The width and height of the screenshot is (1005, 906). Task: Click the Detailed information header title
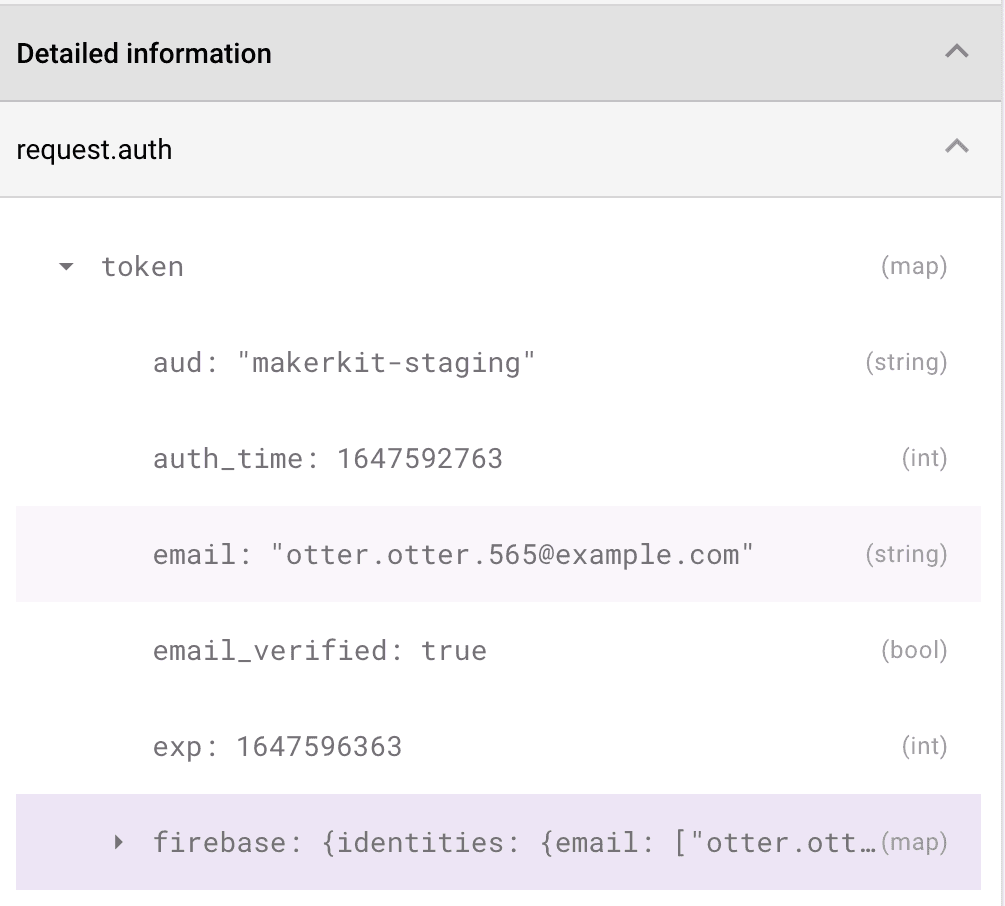coord(143,53)
